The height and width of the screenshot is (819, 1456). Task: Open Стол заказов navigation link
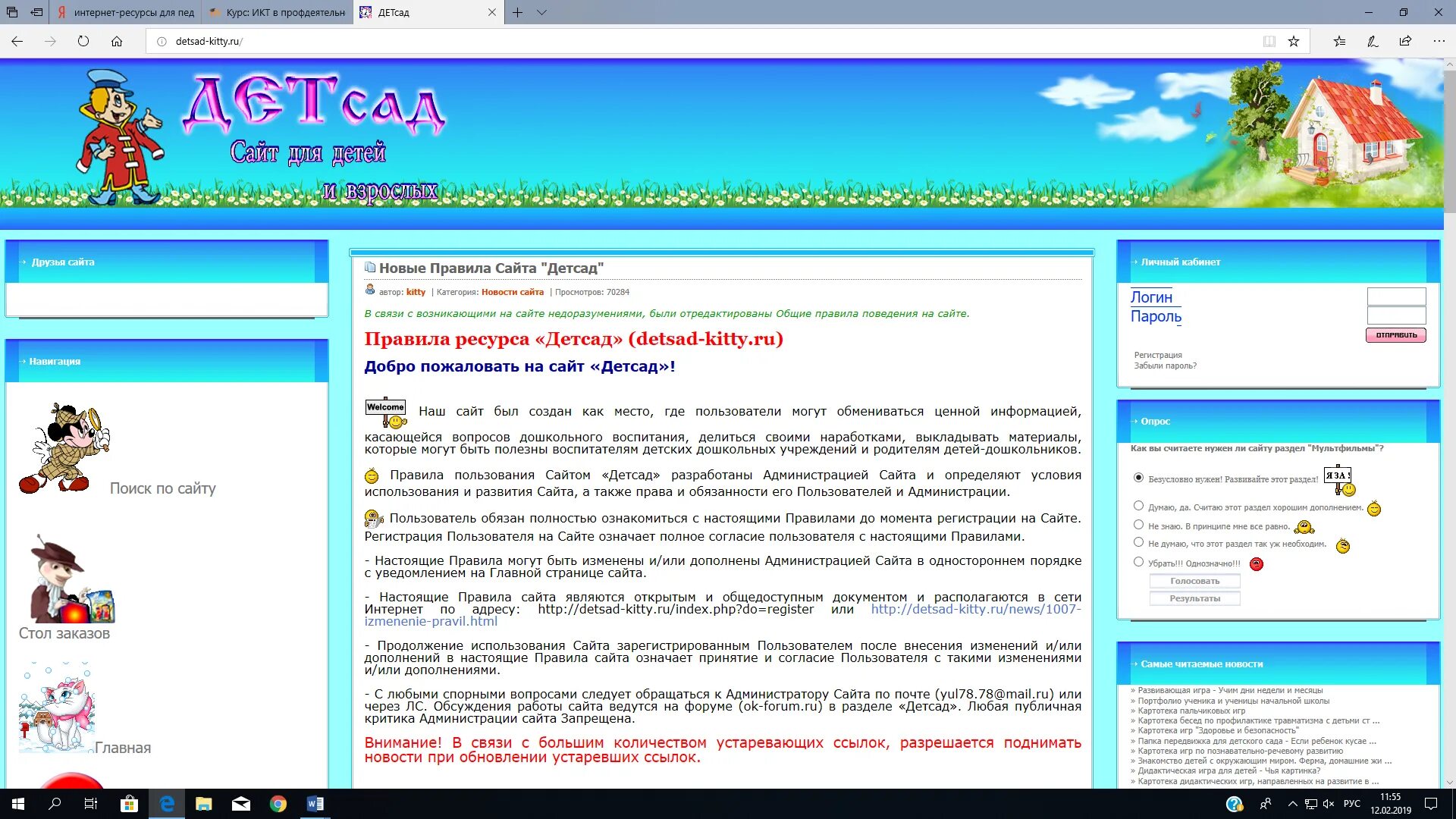(x=64, y=633)
